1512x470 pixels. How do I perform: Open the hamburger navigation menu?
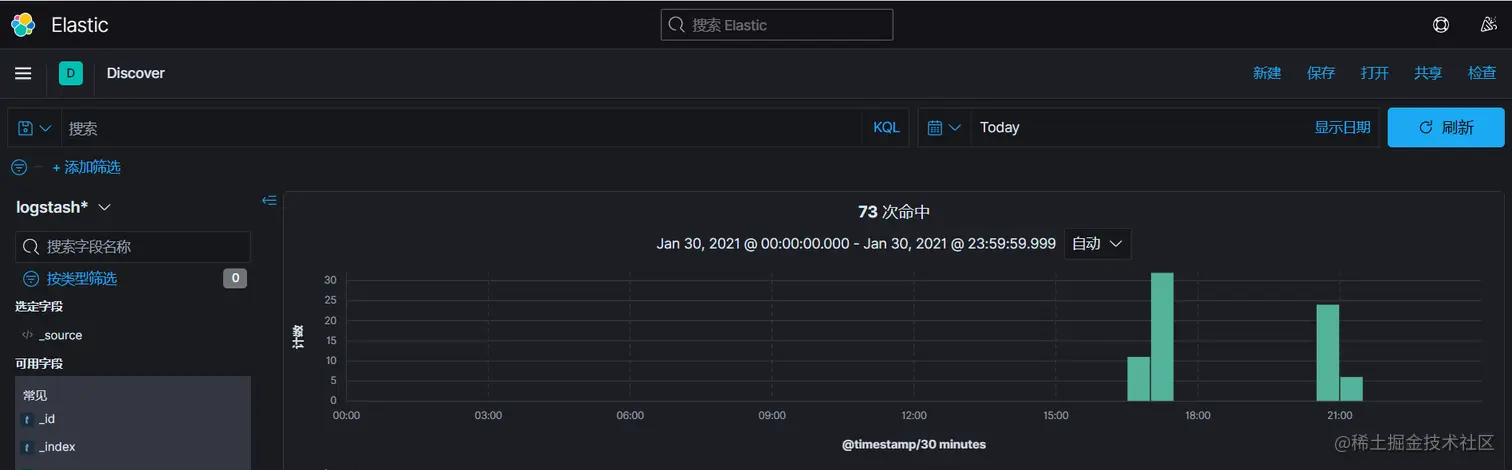pos(23,73)
